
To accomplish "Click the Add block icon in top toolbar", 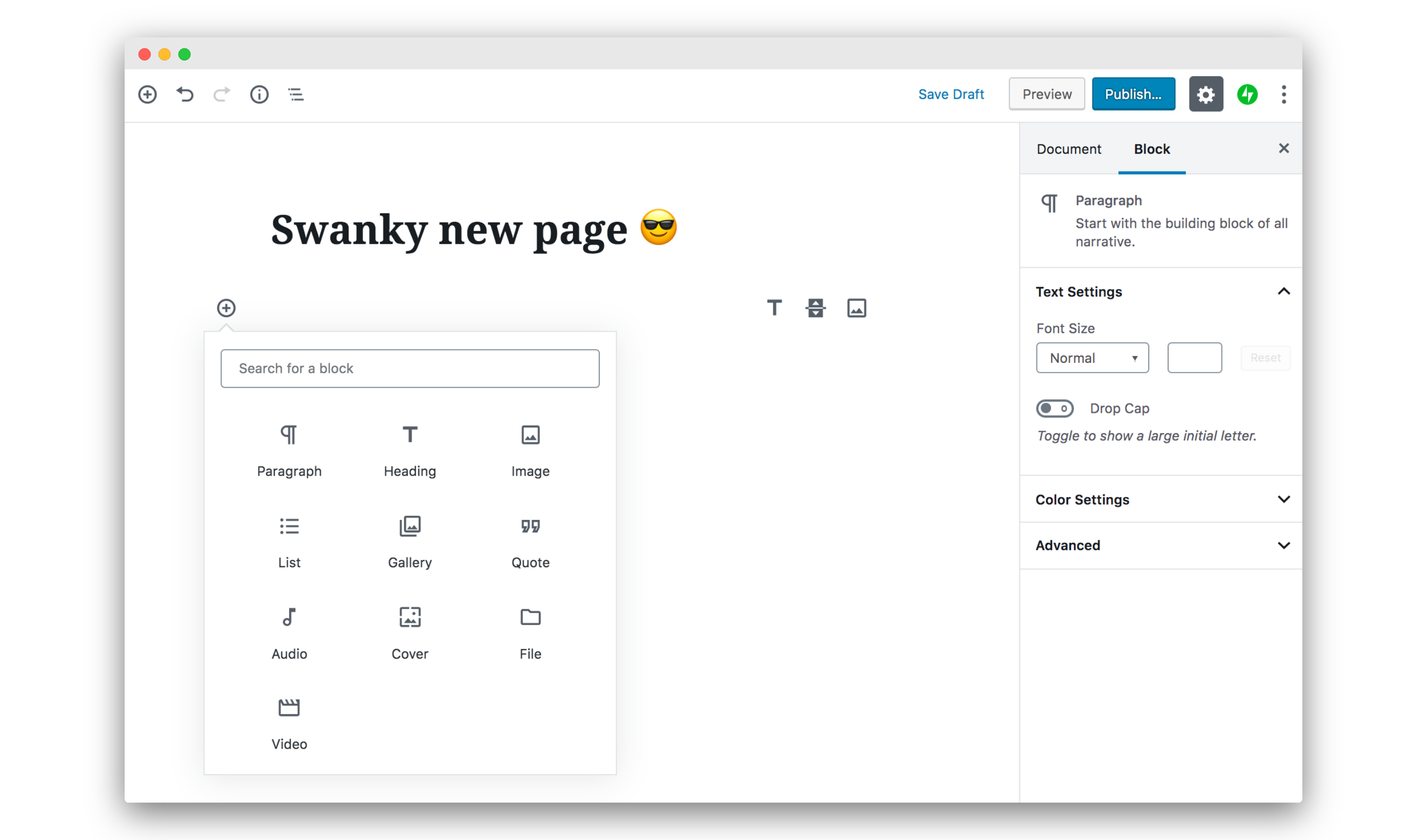I will tap(147, 95).
